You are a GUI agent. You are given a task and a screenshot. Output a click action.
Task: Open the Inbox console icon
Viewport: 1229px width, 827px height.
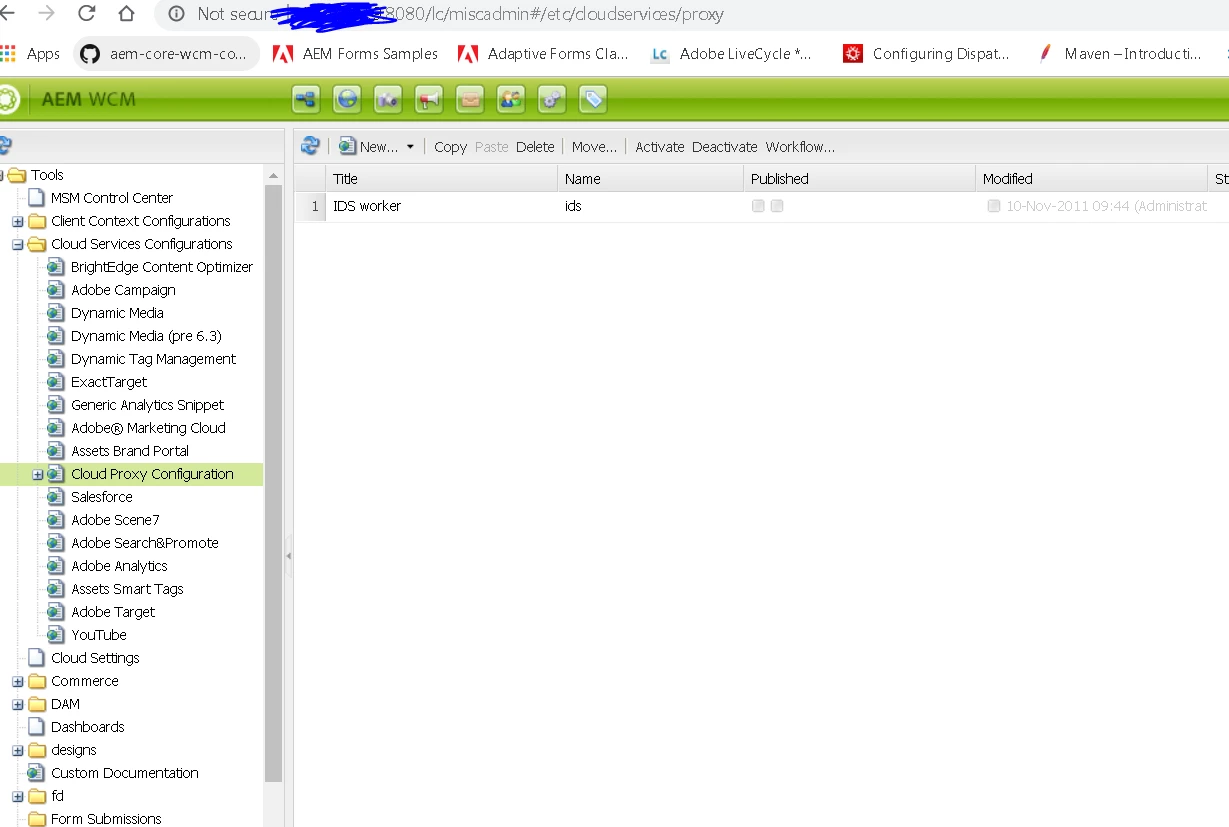pyautogui.click(x=470, y=100)
